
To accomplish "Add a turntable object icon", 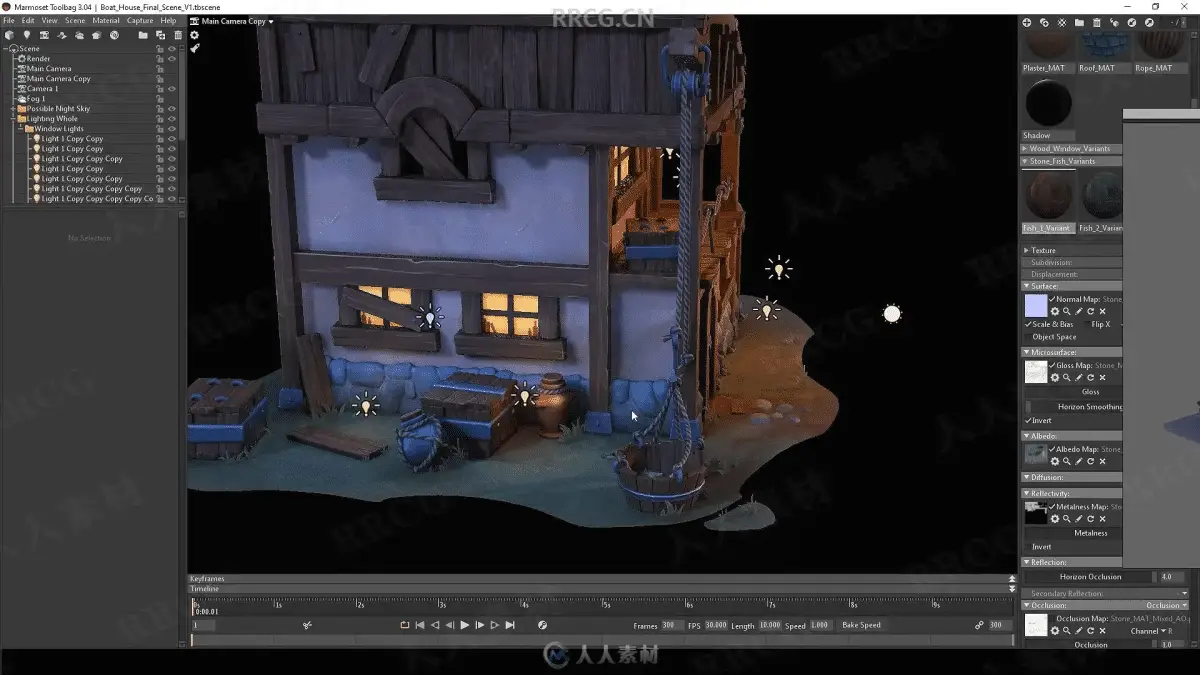I will click(x=62, y=35).
